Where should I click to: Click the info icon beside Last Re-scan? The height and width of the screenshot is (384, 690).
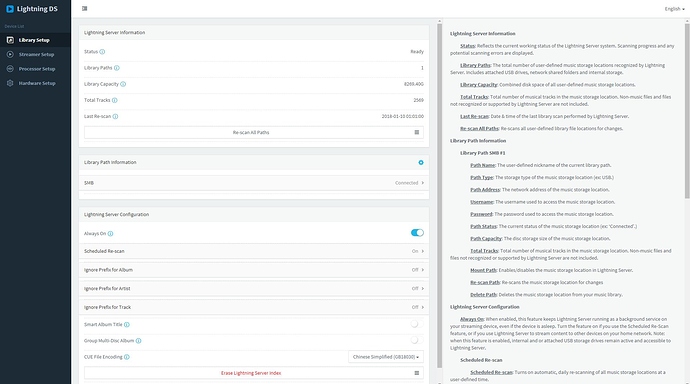(115, 117)
